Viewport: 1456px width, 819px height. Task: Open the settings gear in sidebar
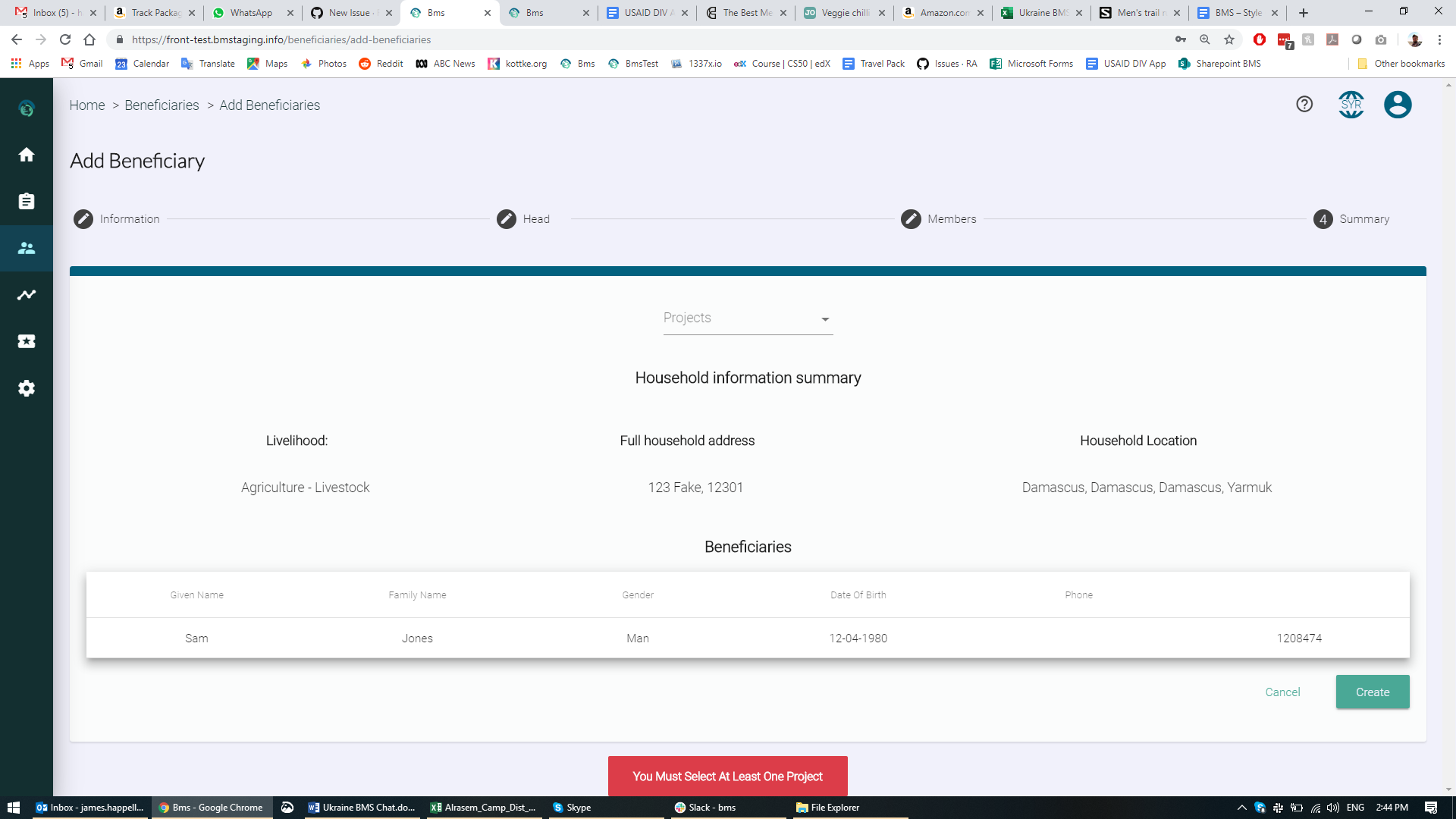pos(27,388)
